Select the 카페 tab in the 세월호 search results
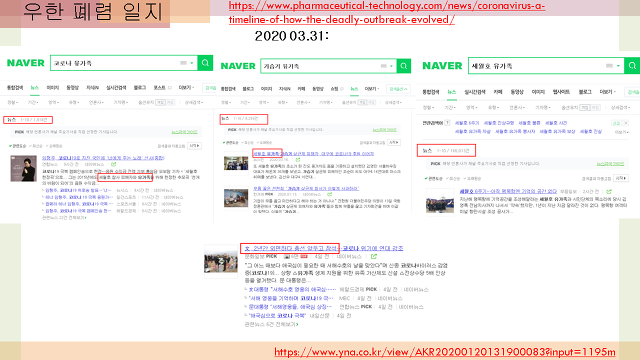 [498, 92]
